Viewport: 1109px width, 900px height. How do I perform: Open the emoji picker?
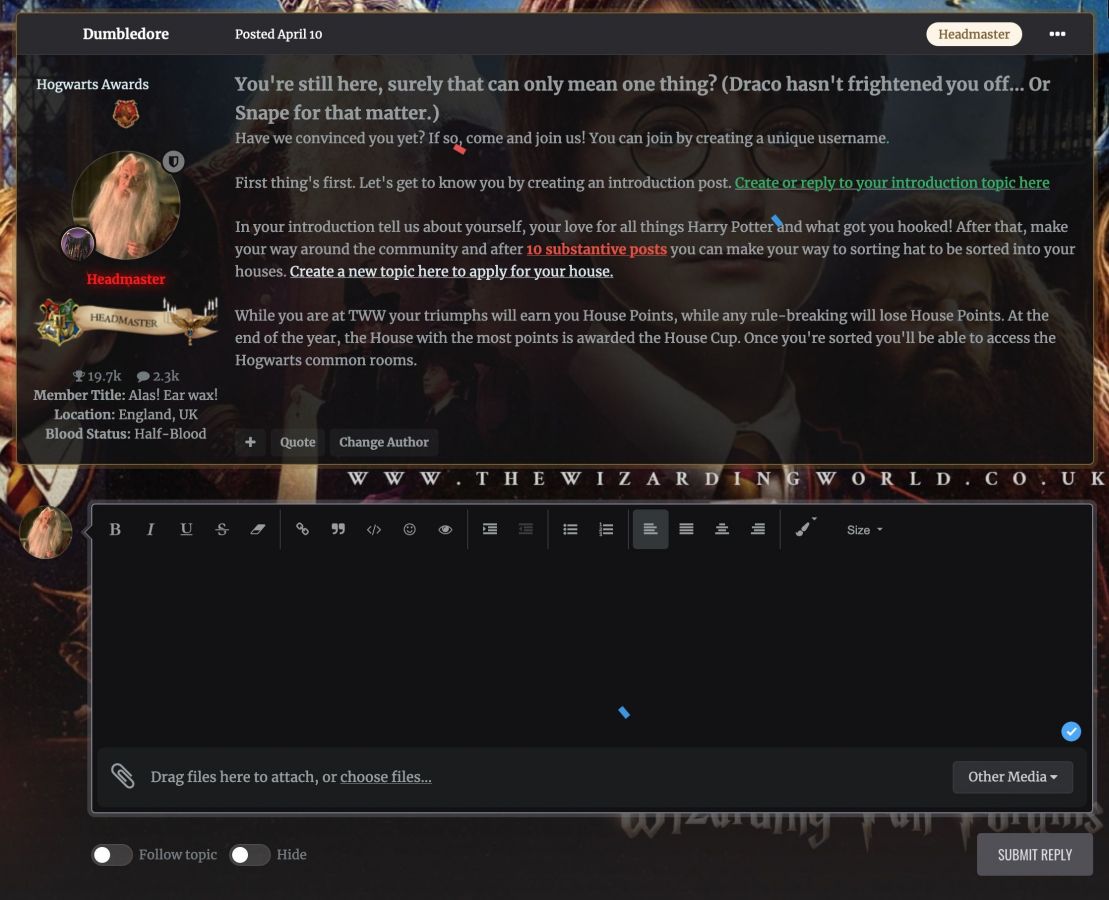(410, 529)
